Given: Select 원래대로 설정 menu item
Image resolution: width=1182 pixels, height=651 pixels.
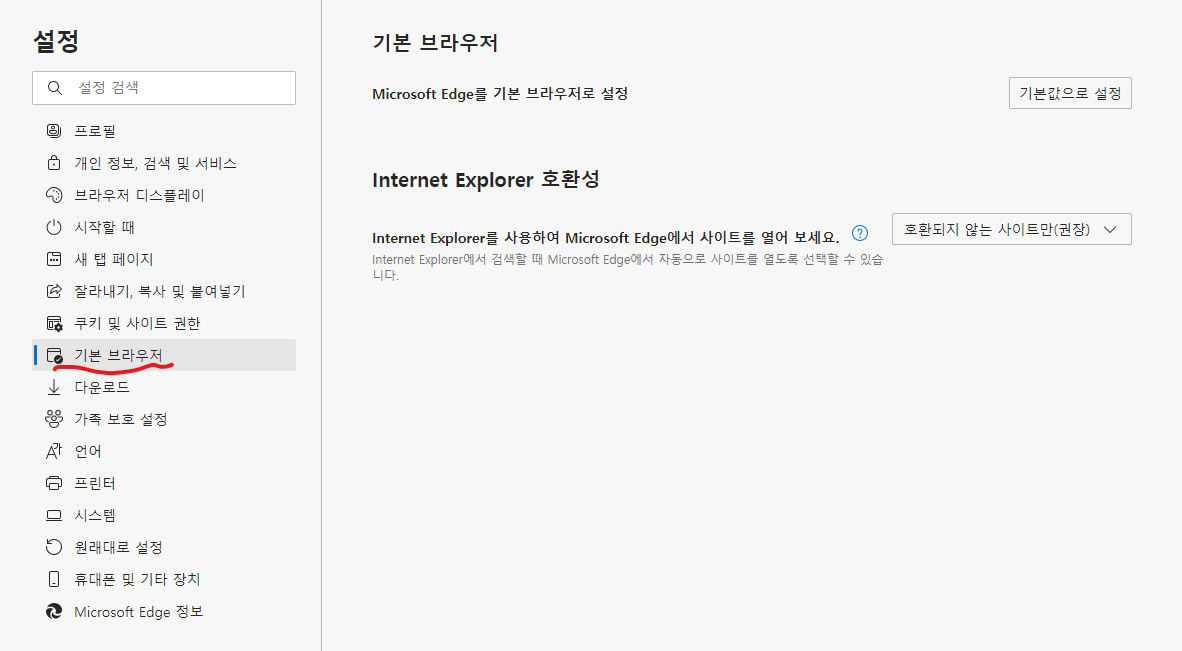Looking at the screenshot, I should (164, 547).
